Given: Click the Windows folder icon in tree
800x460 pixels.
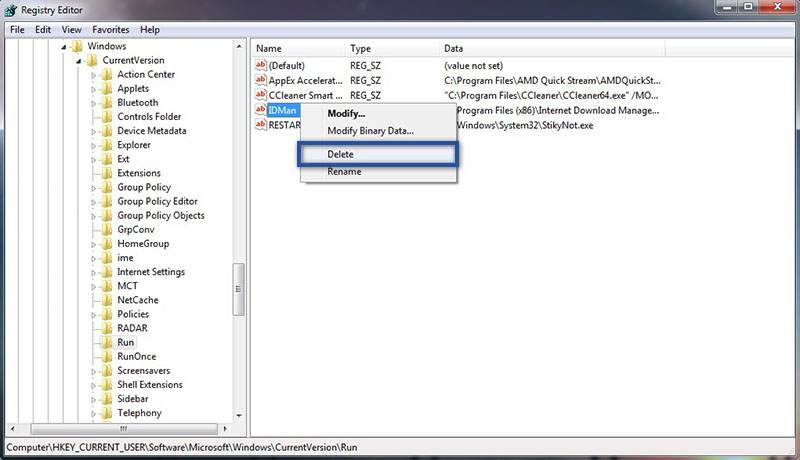Looking at the screenshot, I should pos(77,46).
